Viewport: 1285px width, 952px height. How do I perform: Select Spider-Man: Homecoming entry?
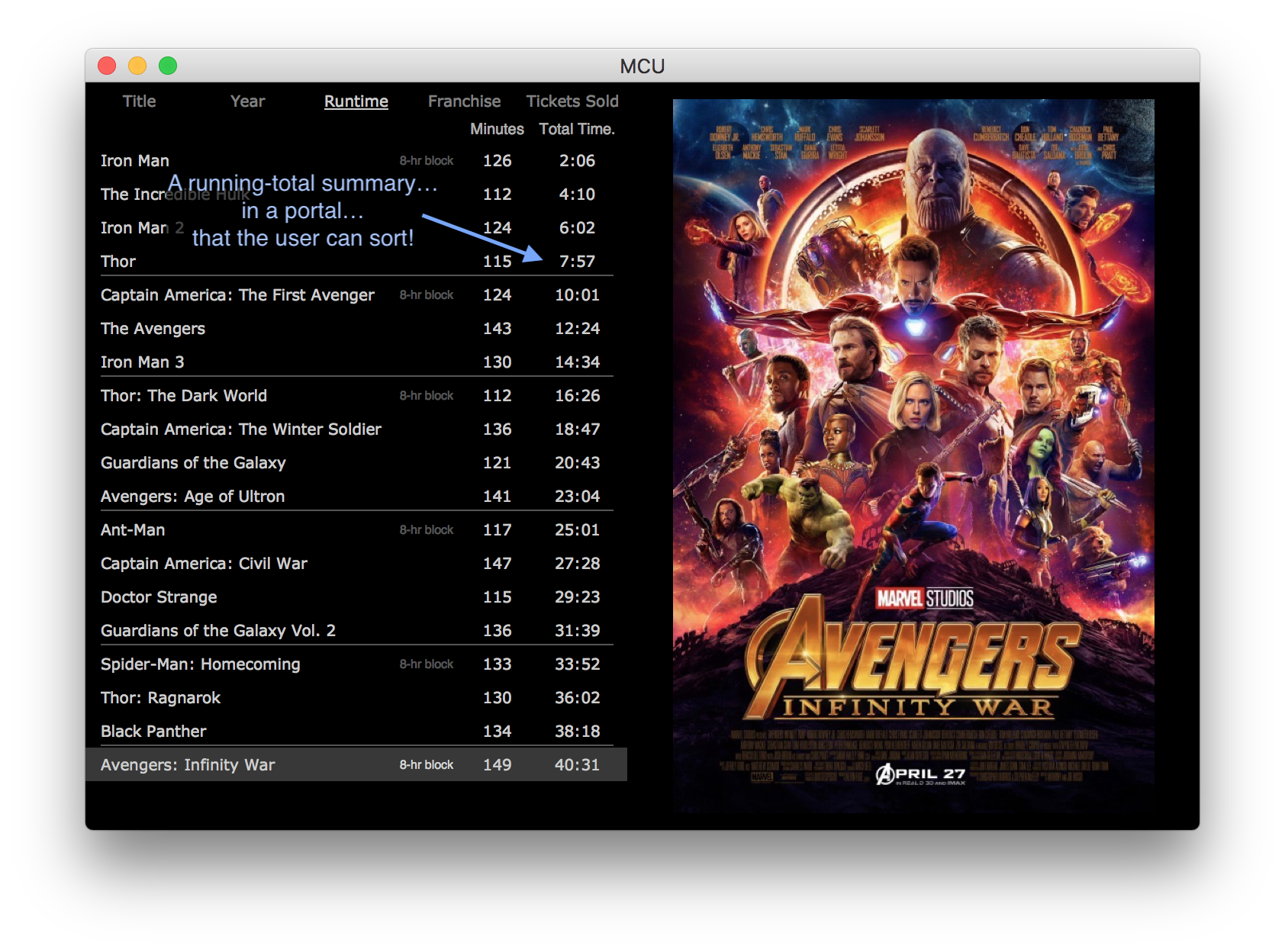click(x=201, y=664)
